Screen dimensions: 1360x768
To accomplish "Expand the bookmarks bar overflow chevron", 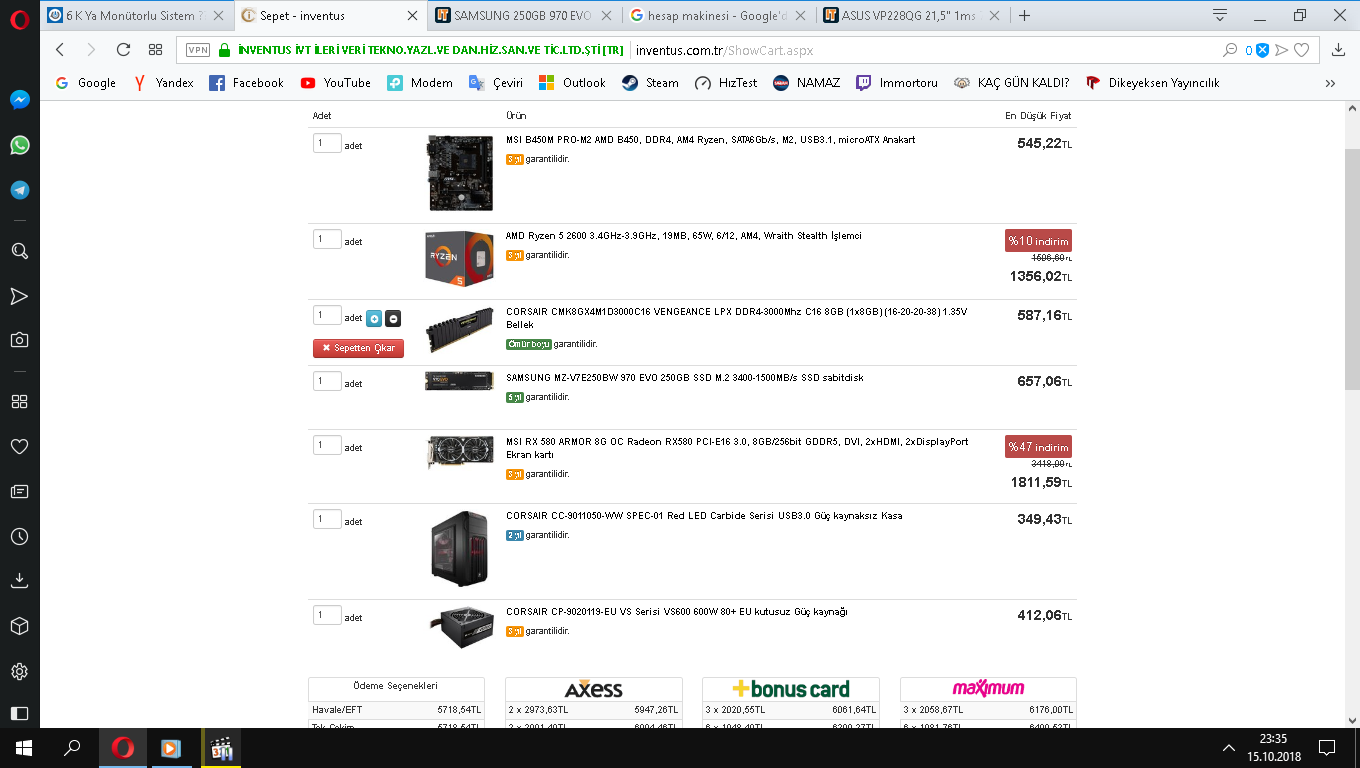I will point(1330,83).
